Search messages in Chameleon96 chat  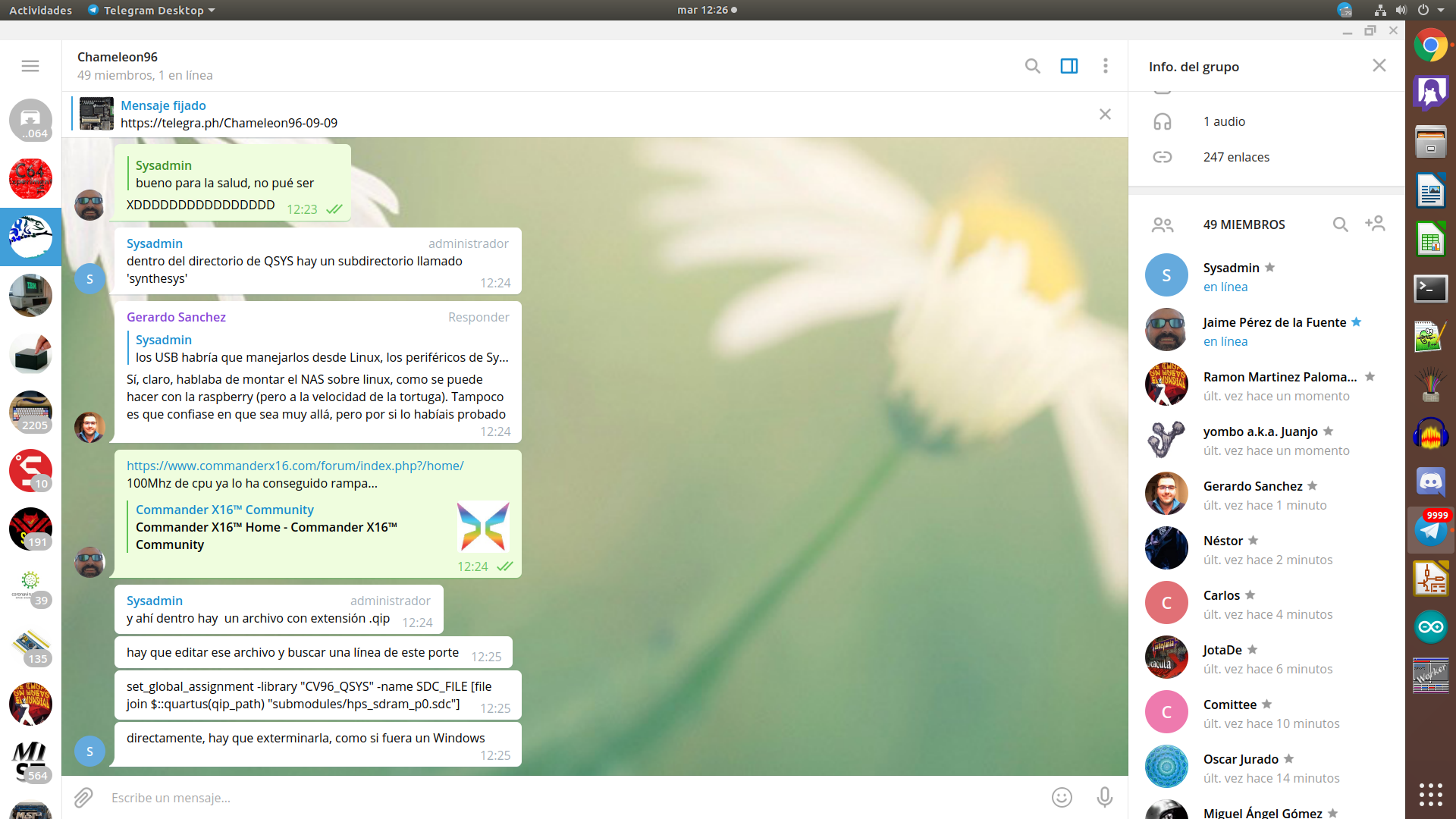(x=1032, y=66)
